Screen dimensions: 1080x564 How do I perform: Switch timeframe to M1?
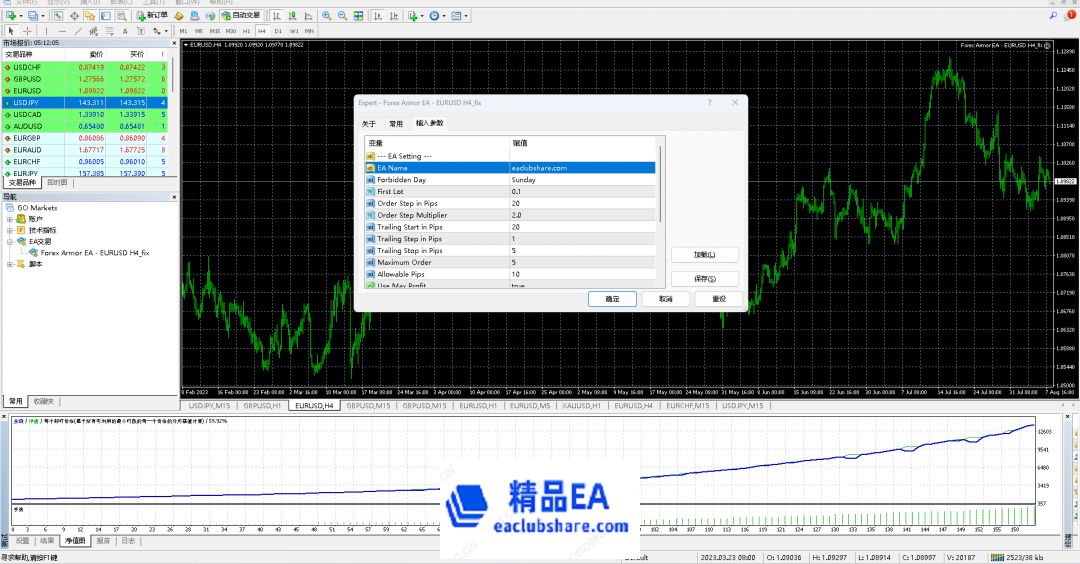pyautogui.click(x=183, y=31)
